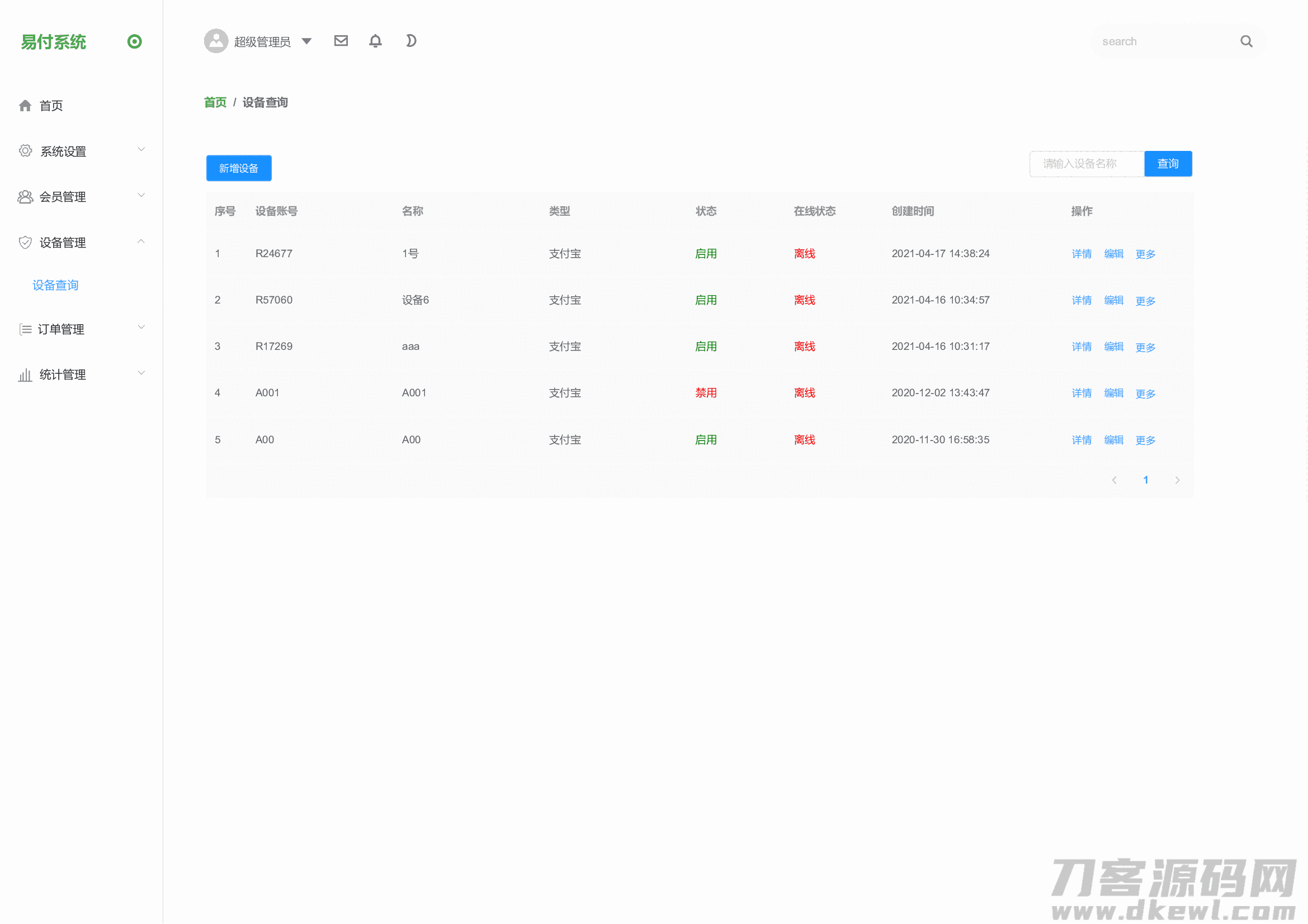This screenshot has height=924, width=1308.
Task: Go to 首页 breadcrumb link
Action: tap(215, 102)
